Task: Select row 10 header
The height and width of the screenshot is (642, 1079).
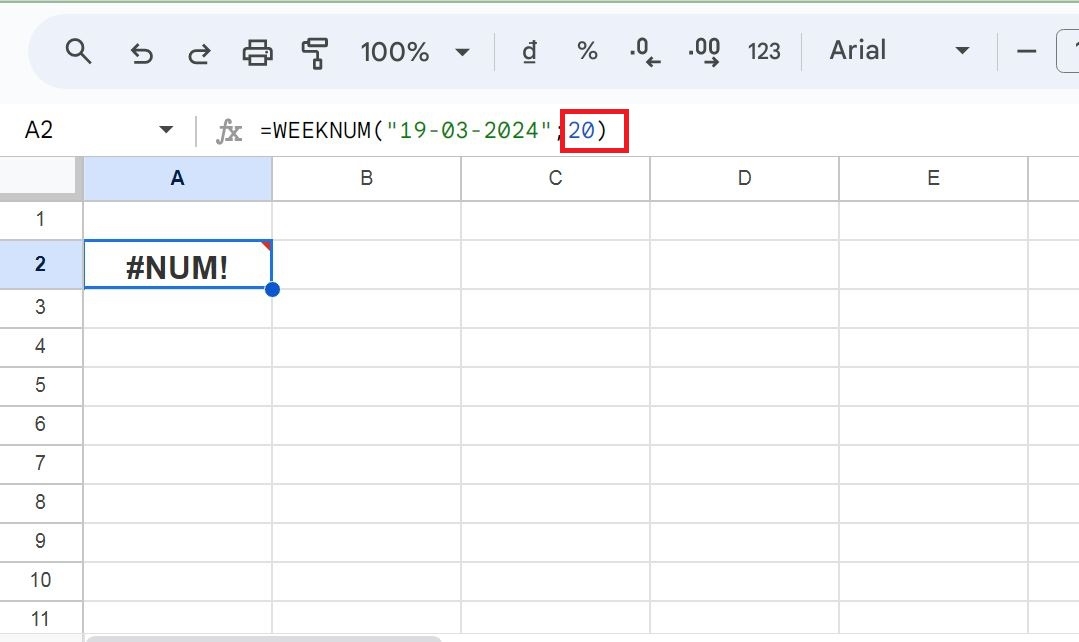Action: click(x=41, y=581)
